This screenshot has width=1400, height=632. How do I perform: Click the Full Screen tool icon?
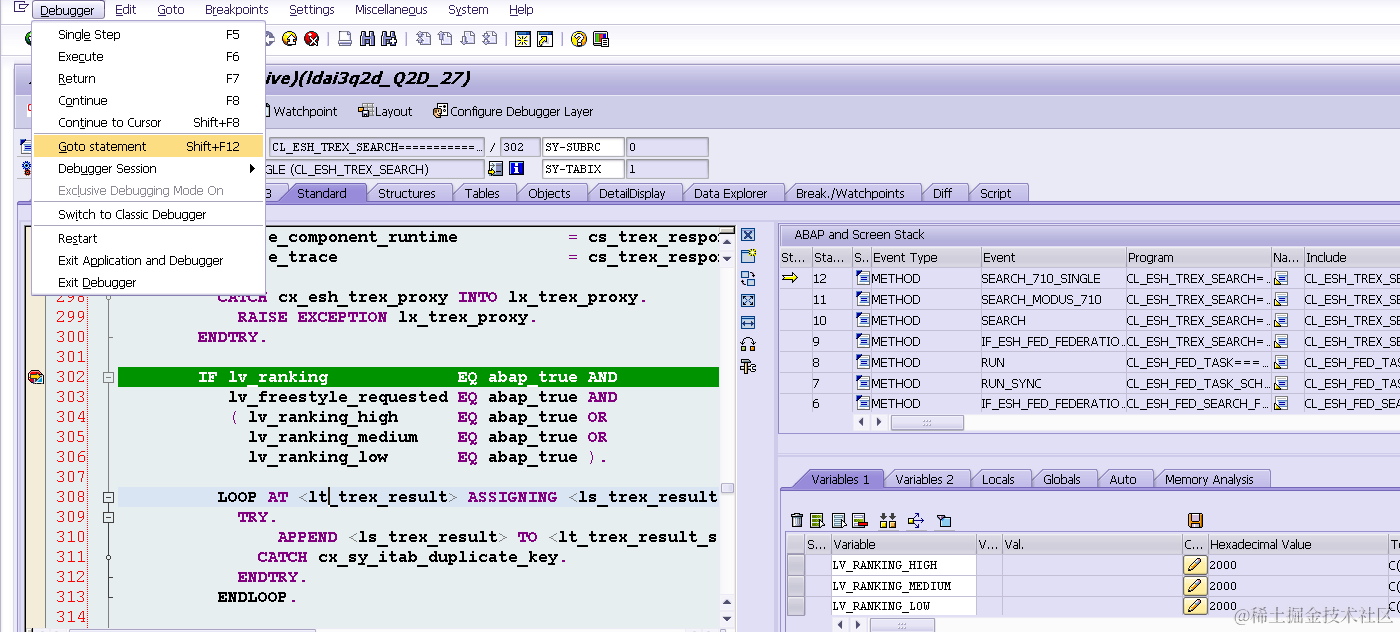click(747, 300)
